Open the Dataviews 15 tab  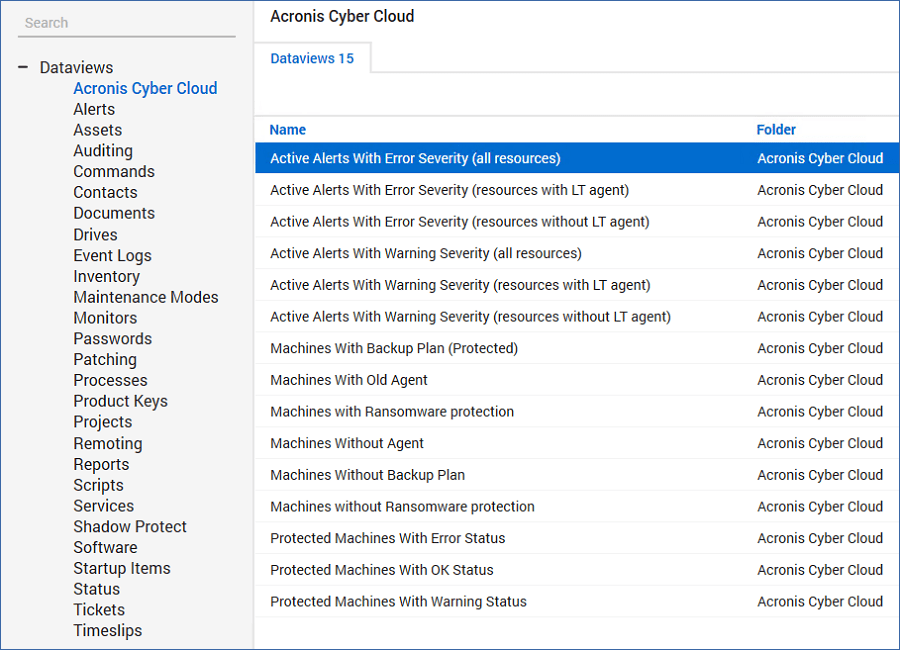(312, 58)
